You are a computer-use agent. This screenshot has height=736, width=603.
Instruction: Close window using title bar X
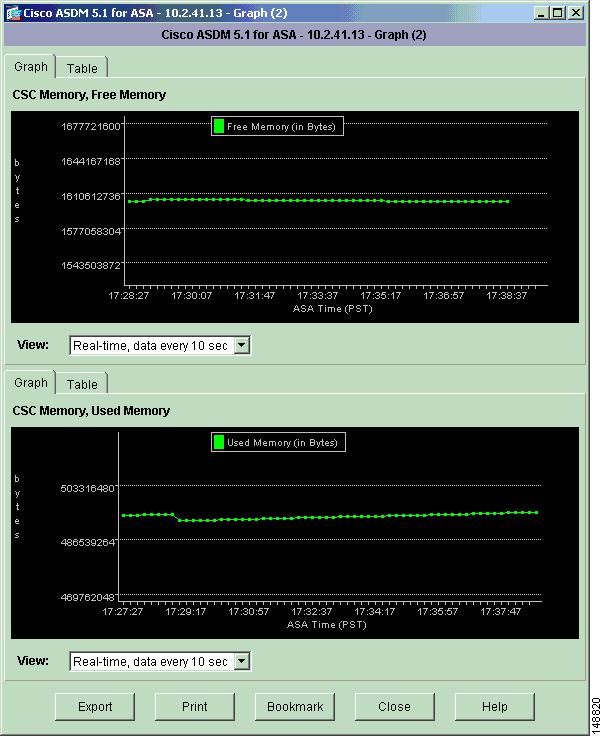pos(575,13)
